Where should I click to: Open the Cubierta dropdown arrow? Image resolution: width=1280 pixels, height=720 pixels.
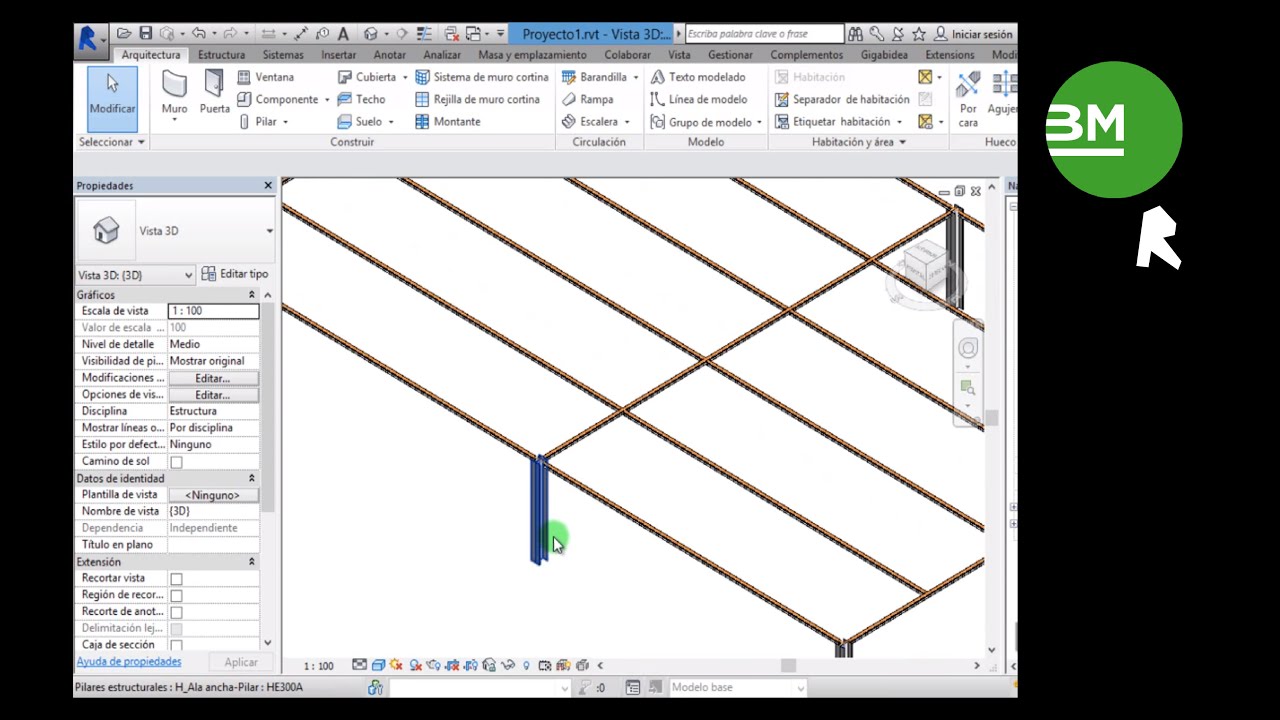pos(404,77)
